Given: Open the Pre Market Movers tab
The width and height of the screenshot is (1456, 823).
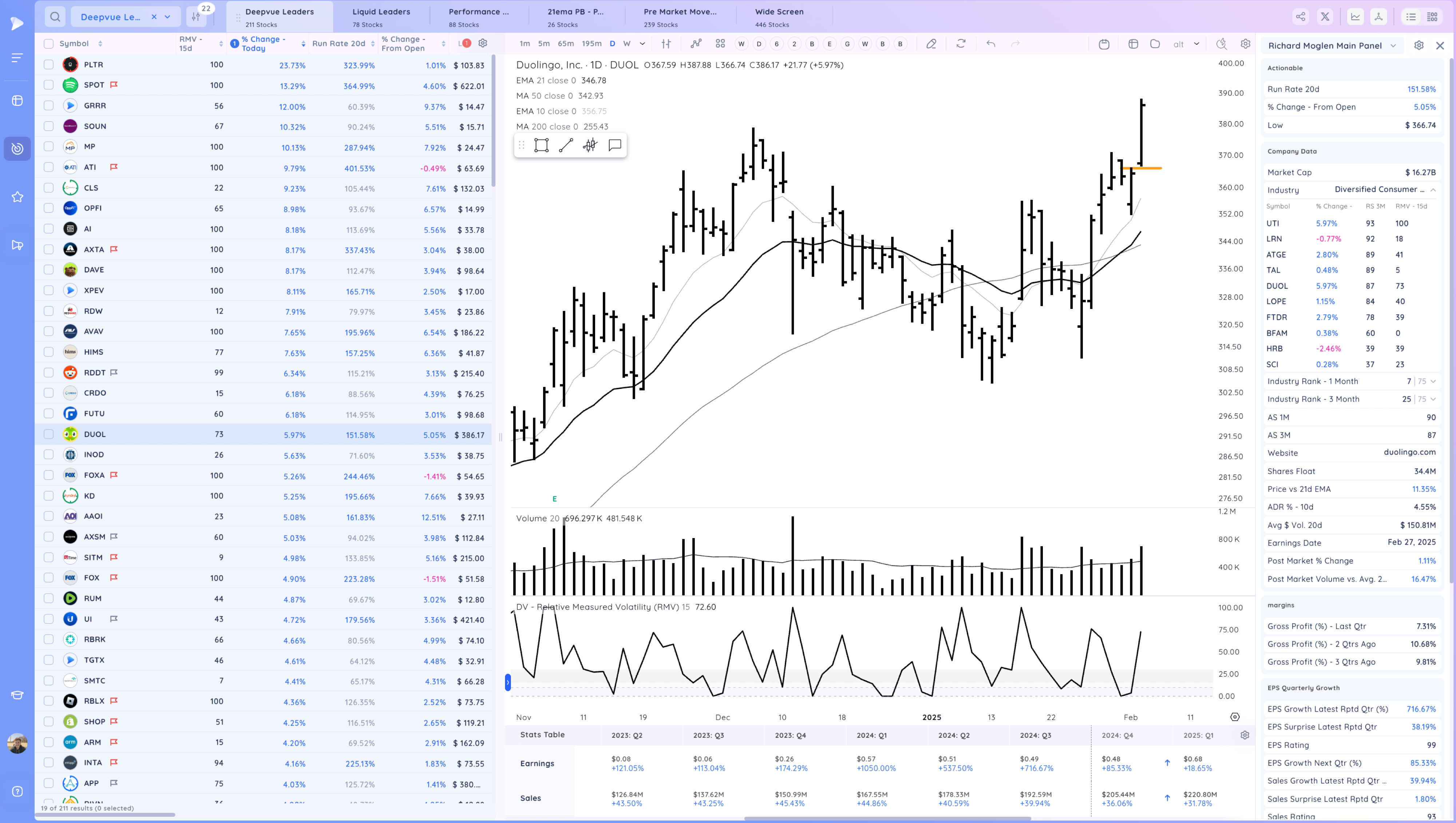Looking at the screenshot, I should click(680, 17).
